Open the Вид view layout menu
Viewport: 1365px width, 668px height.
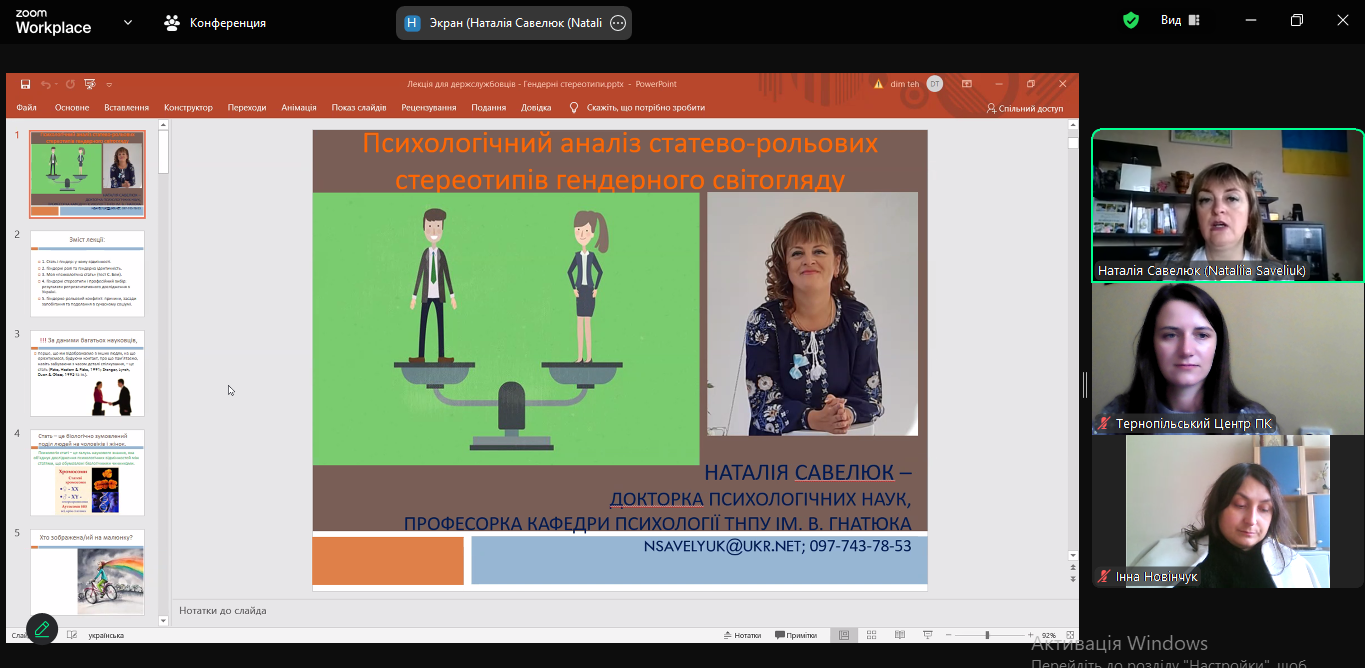1180,21
